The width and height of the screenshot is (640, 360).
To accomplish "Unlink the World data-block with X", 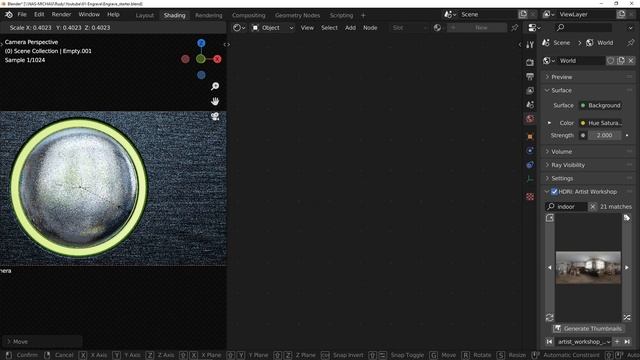I will (x=631, y=61).
